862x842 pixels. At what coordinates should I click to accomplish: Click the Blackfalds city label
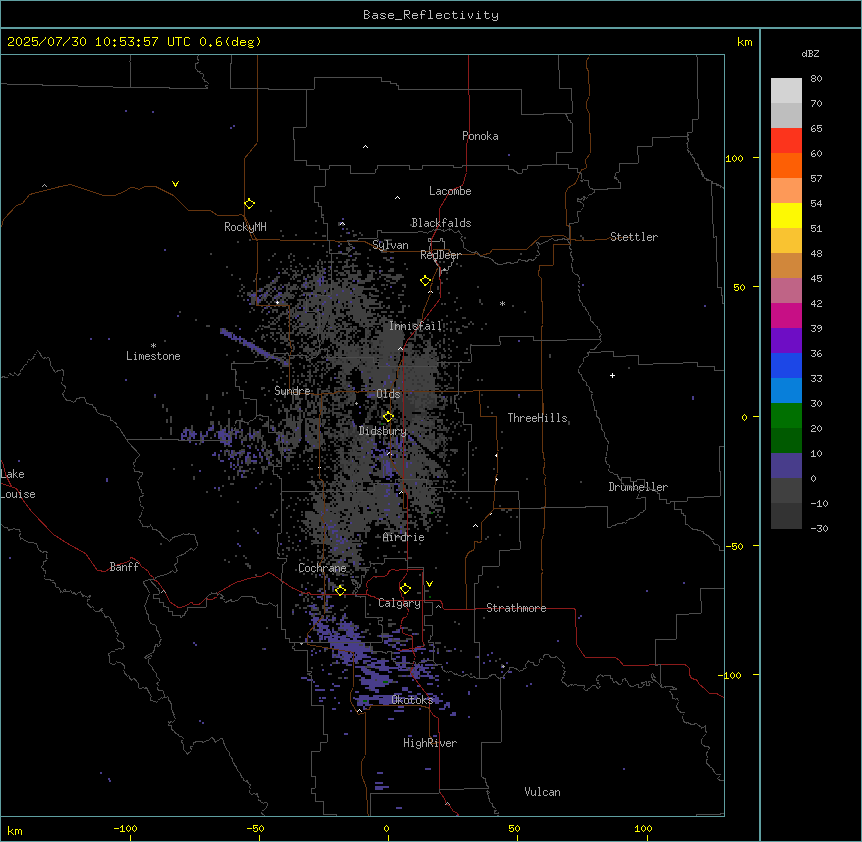pyautogui.click(x=441, y=223)
